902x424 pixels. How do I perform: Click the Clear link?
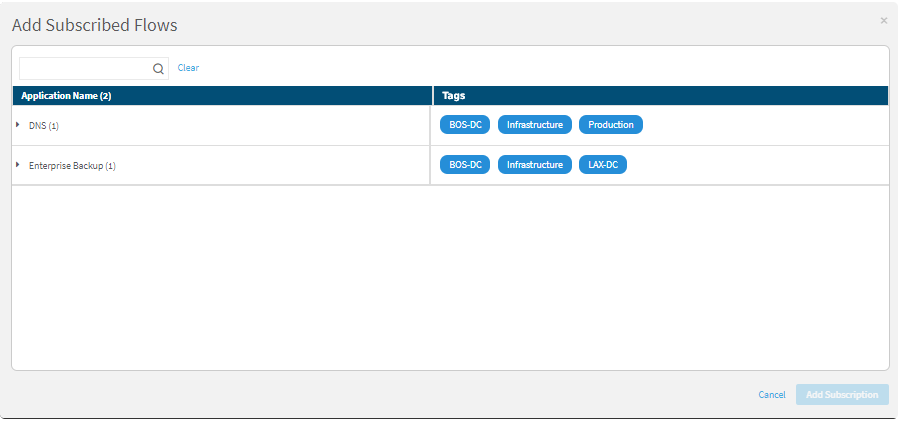(188, 68)
